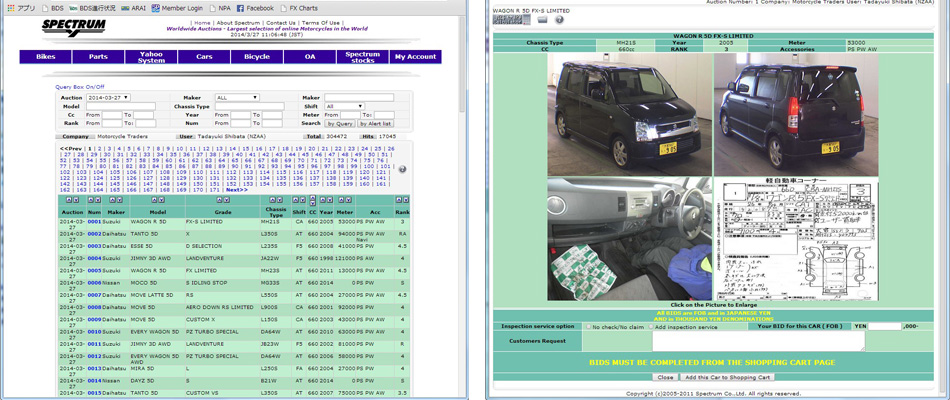Image resolution: width=950 pixels, height=400 pixels.
Task: Click Add this Car to Shopping Cart
Action: (x=726, y=377)
